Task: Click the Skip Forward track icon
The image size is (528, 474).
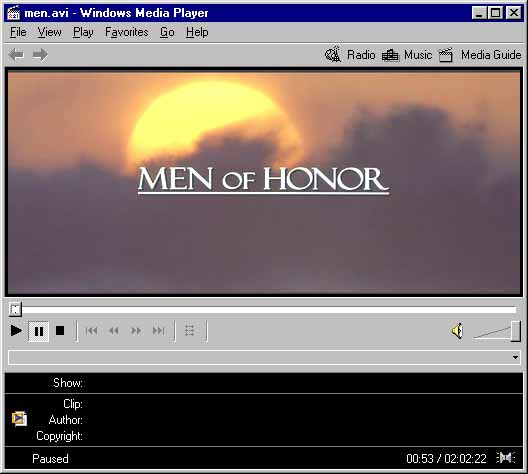Action: (158, 331)
